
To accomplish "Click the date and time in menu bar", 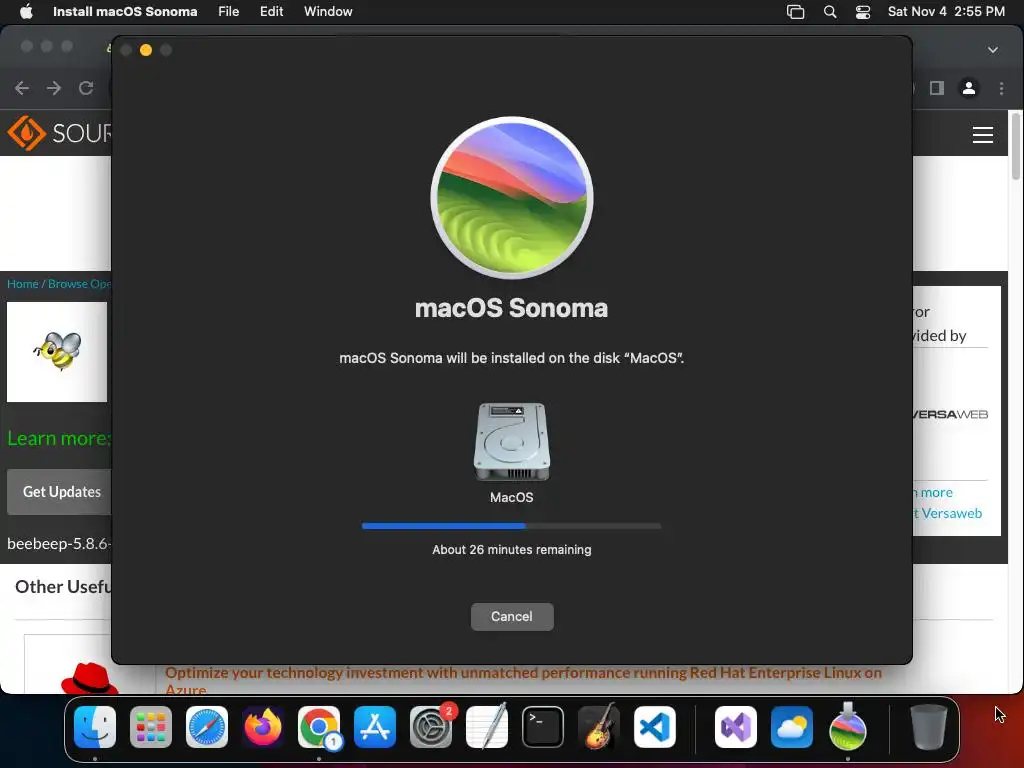I will (x=946, y=11).
